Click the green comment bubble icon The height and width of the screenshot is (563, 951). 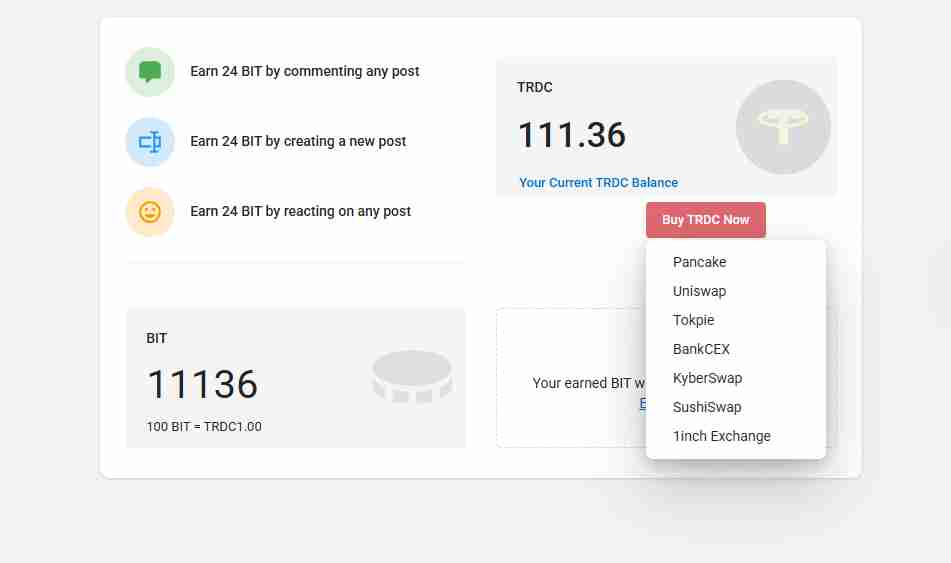(x=150, y=72)
